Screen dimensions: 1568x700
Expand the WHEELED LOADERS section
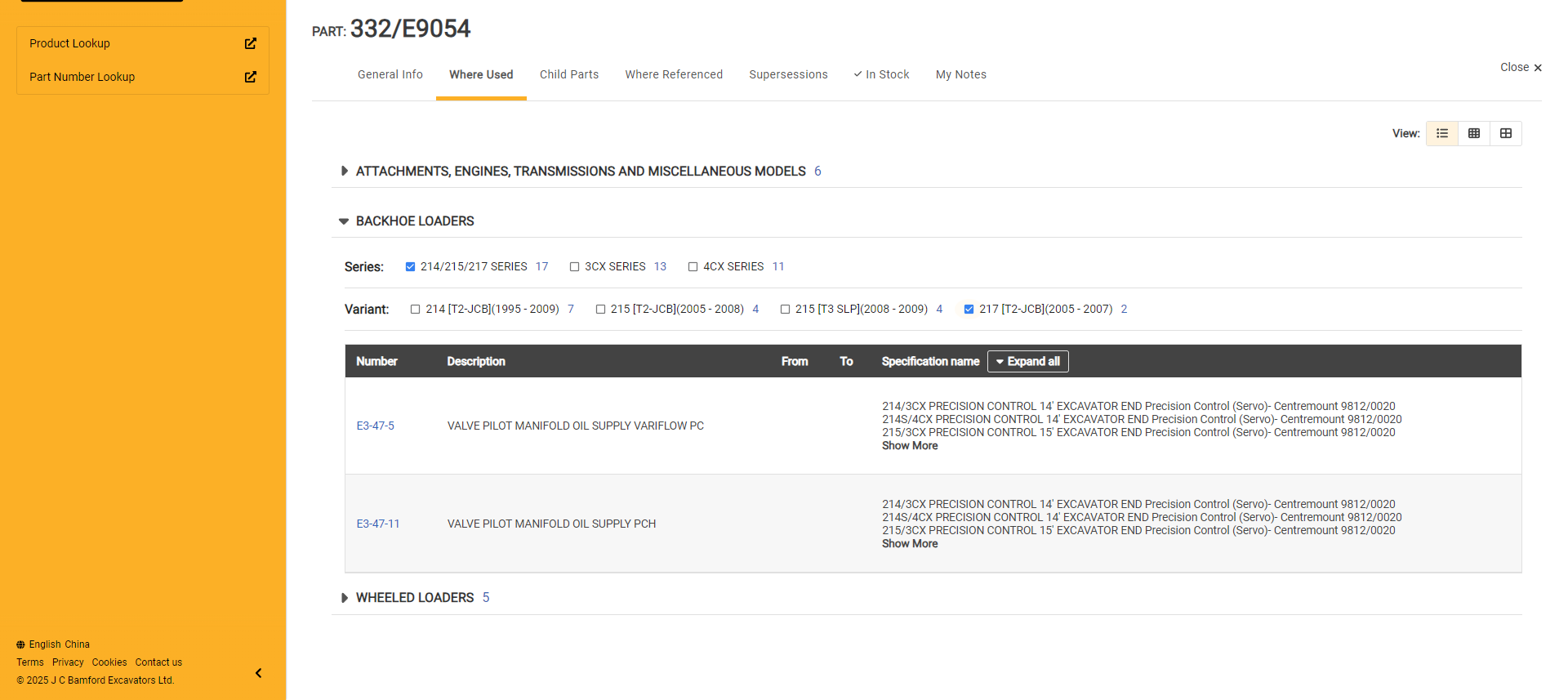coord(345,598)
